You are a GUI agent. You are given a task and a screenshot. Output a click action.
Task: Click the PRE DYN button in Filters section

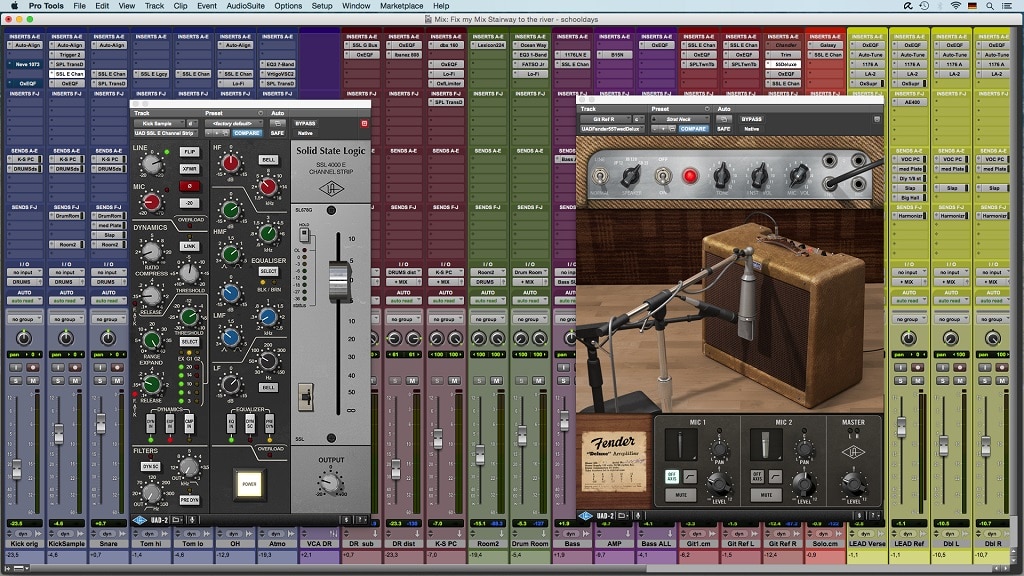(189, 500)
